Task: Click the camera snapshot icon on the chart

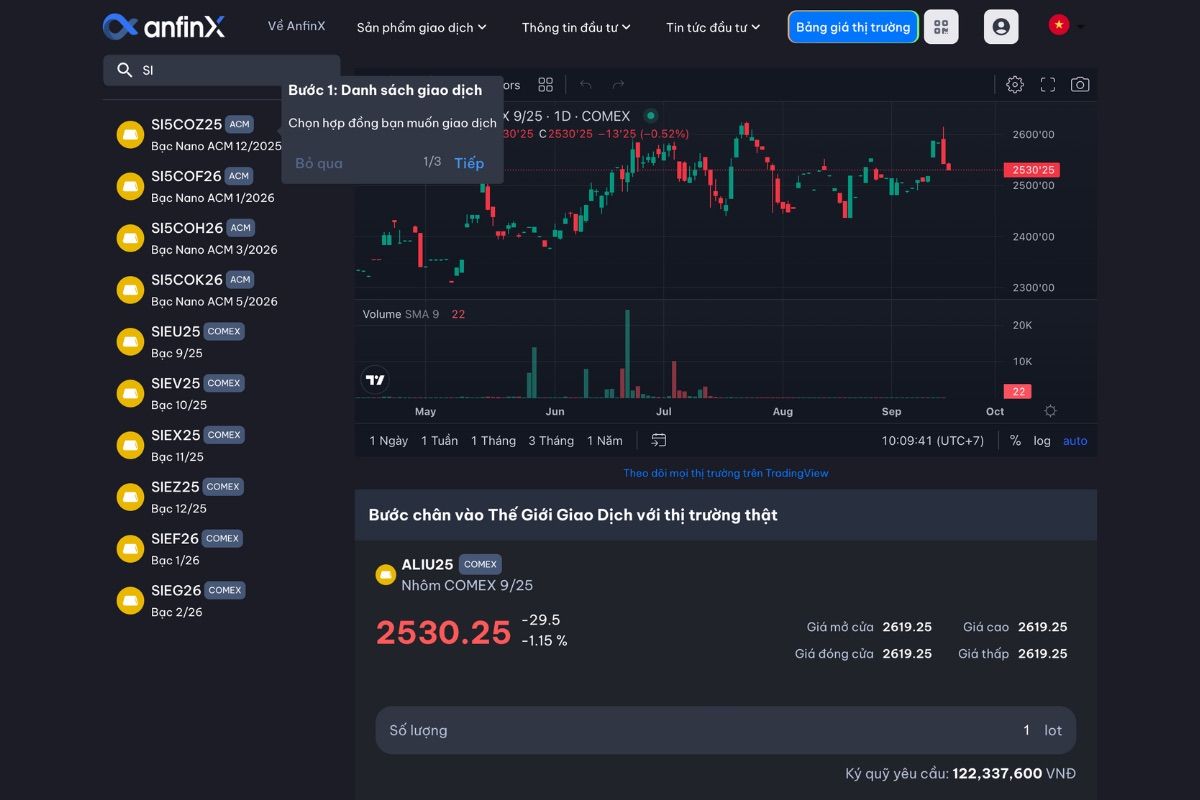Action: coord(1080,85)
